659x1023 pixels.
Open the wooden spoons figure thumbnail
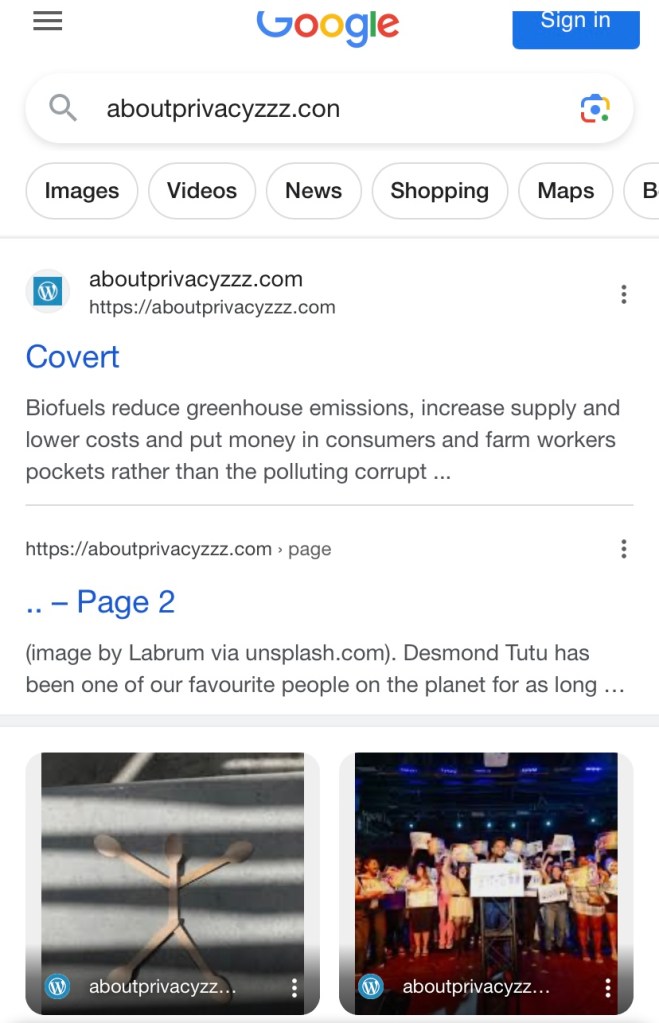[x=172, y=860]
